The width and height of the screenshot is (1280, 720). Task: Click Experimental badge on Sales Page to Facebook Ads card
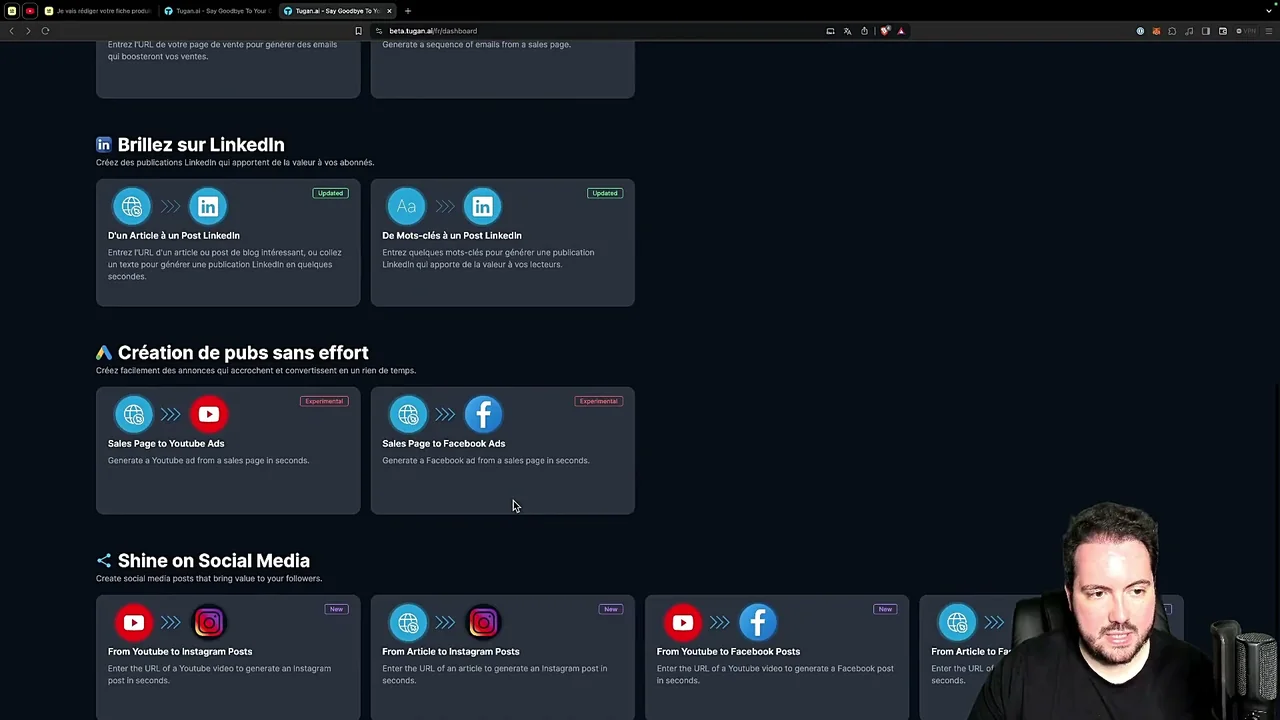pyautogui.click(x=598, y=401)
